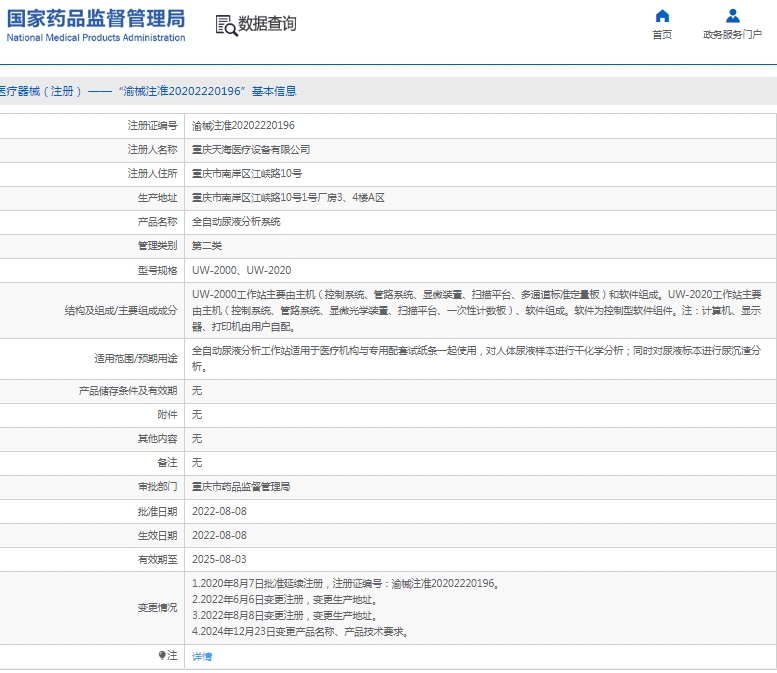Screen dimensions: 777x673
Task: Click the 政务服务门户 text label
Action: 732,35
